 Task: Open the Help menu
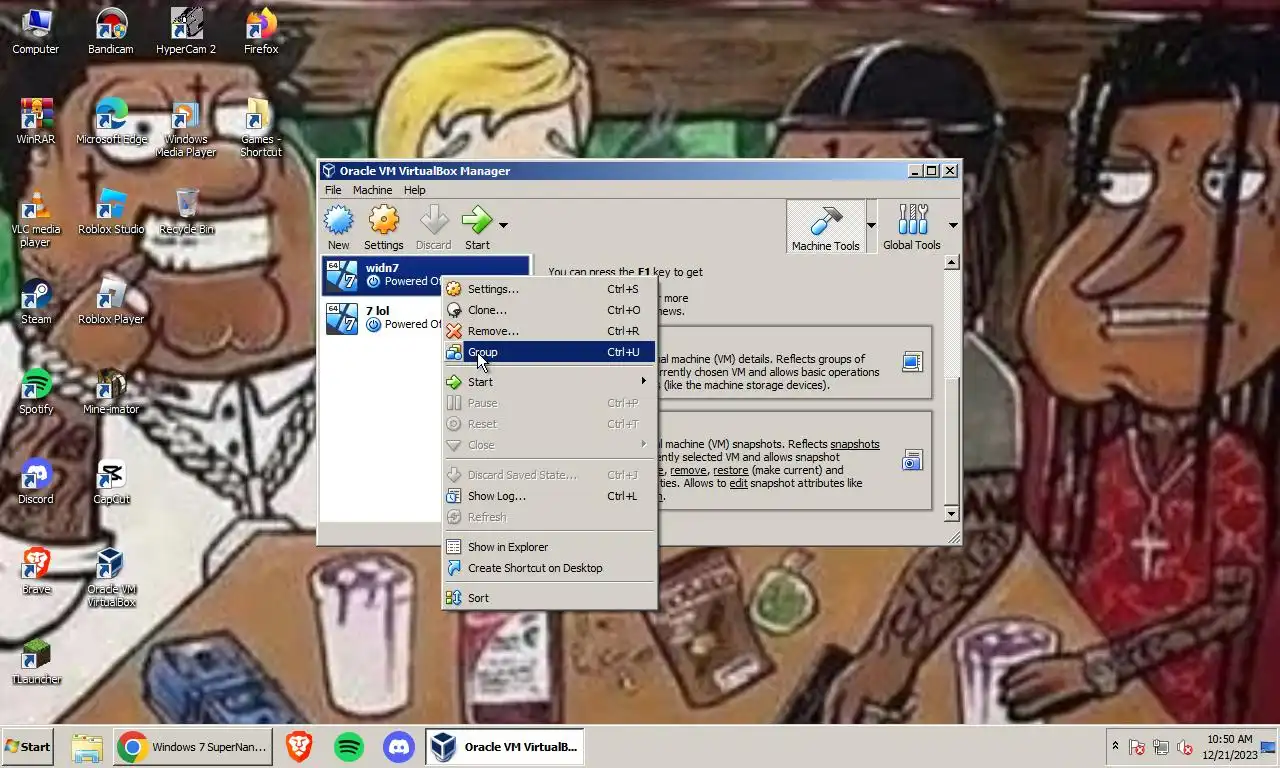point(414,190)
